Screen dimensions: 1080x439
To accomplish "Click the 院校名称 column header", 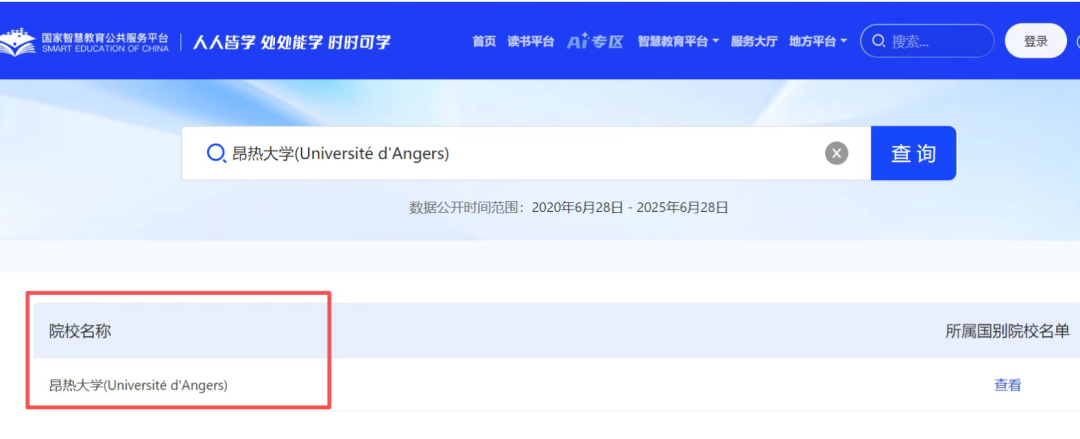I will click(x=80, y=331).
